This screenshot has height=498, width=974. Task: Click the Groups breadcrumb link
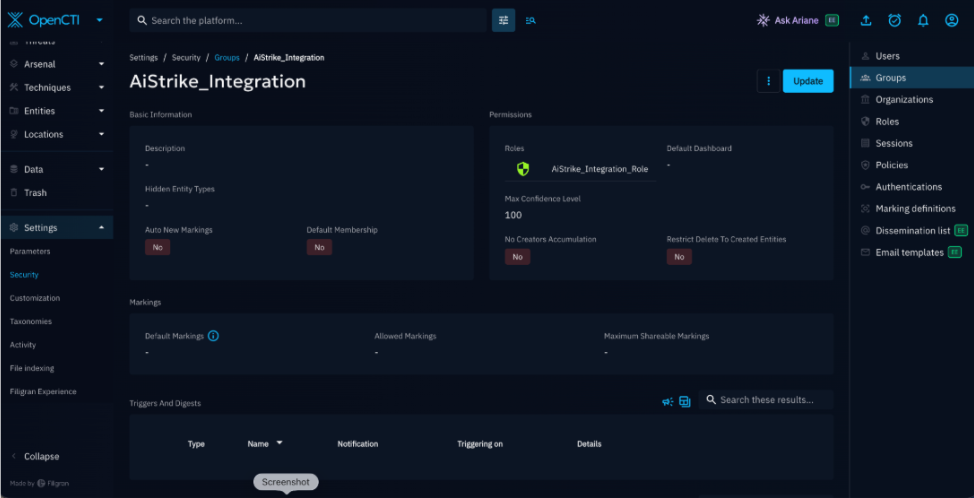coord(227,58)
